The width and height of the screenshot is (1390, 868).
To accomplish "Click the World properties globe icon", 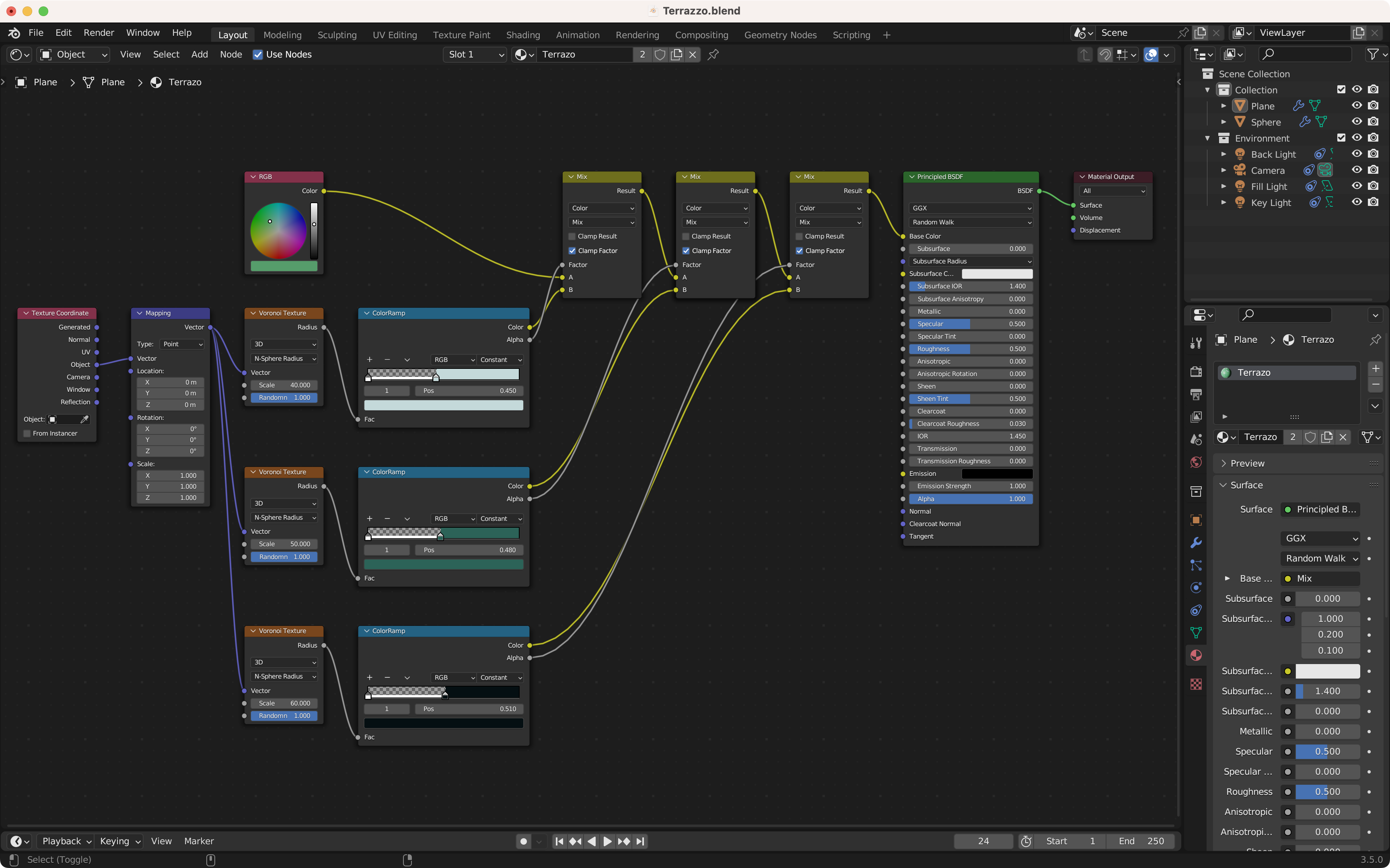I will pyautogui.click(x=1196, y=462).
